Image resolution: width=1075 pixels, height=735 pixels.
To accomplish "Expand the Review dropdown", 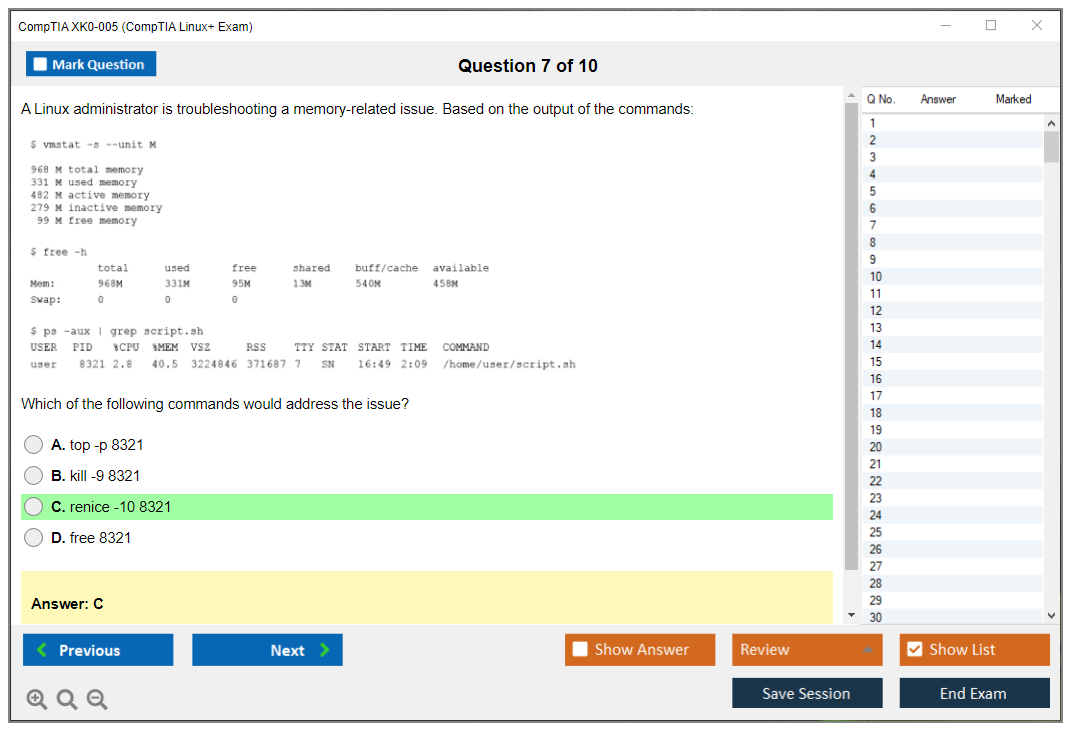I will 867,650.
